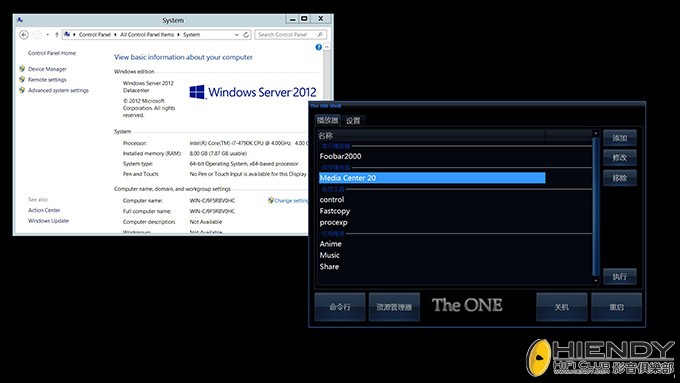The width and height of the screenshot is (680, 383).
Task: Click the shield icon beside Remote settings
Action: tap(22, 79)
